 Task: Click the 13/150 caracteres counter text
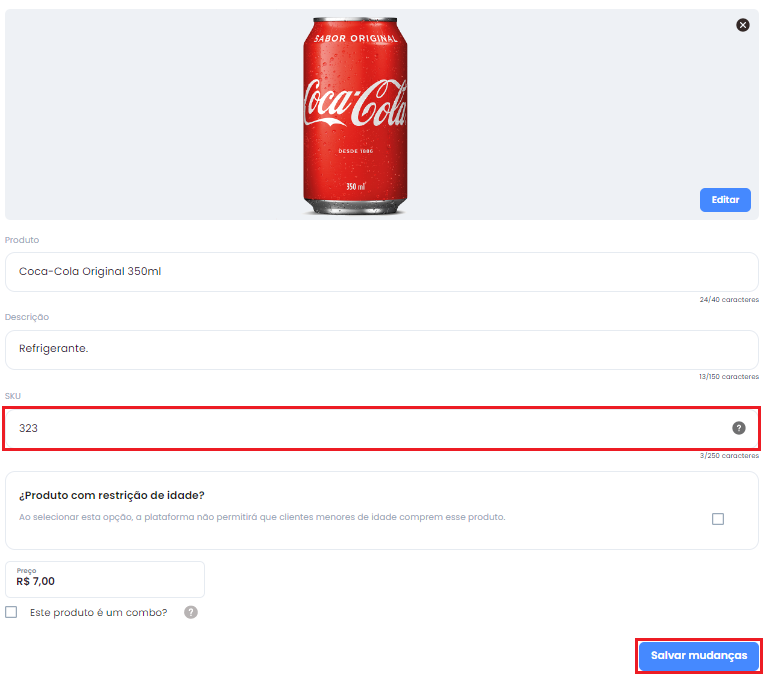[x=729, y=377]
